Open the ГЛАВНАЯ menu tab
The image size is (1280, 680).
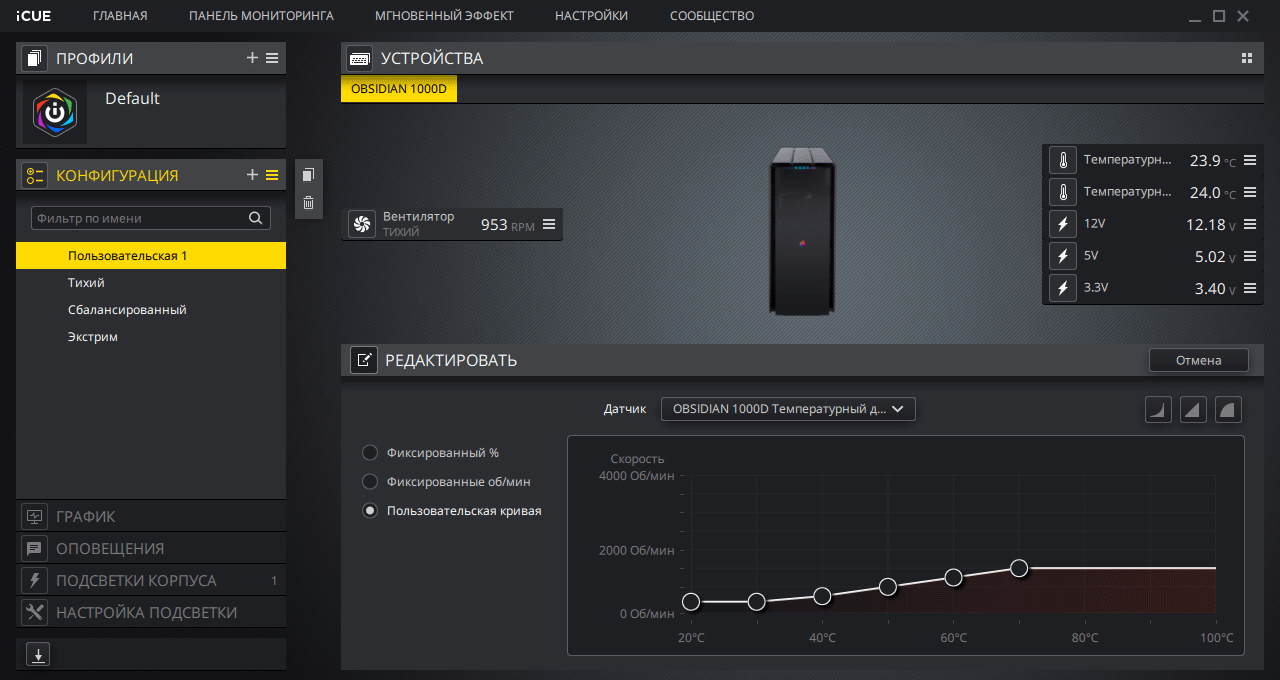click(x=120, y=16)
